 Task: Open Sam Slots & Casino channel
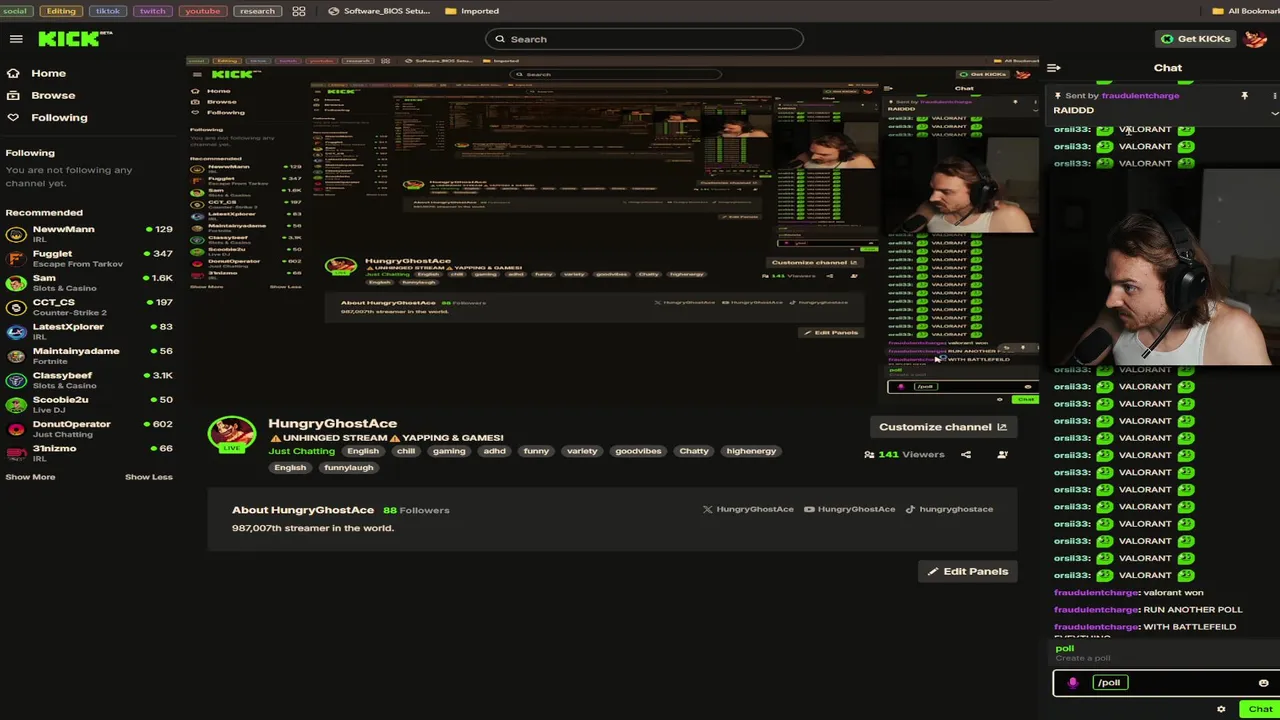[x=89, y=283]
